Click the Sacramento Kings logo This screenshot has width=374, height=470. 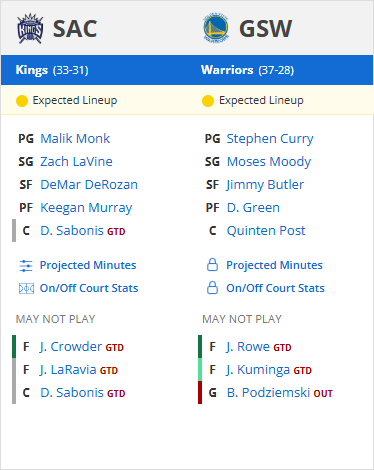click(30, 28)
